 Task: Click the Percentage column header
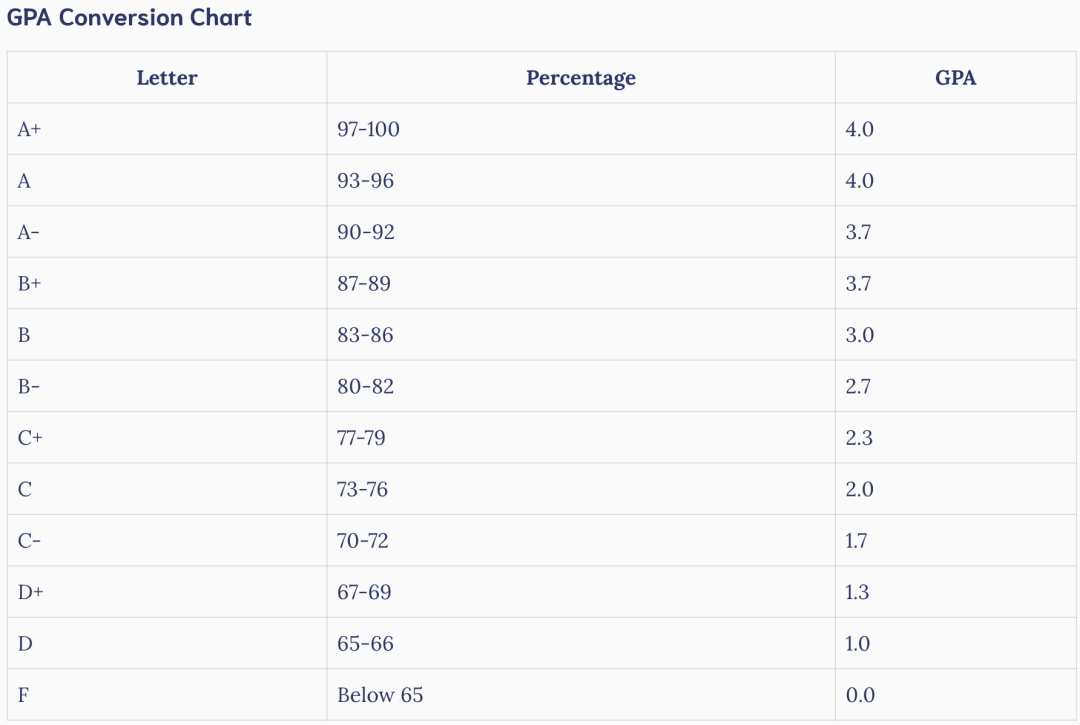[580, 78]
